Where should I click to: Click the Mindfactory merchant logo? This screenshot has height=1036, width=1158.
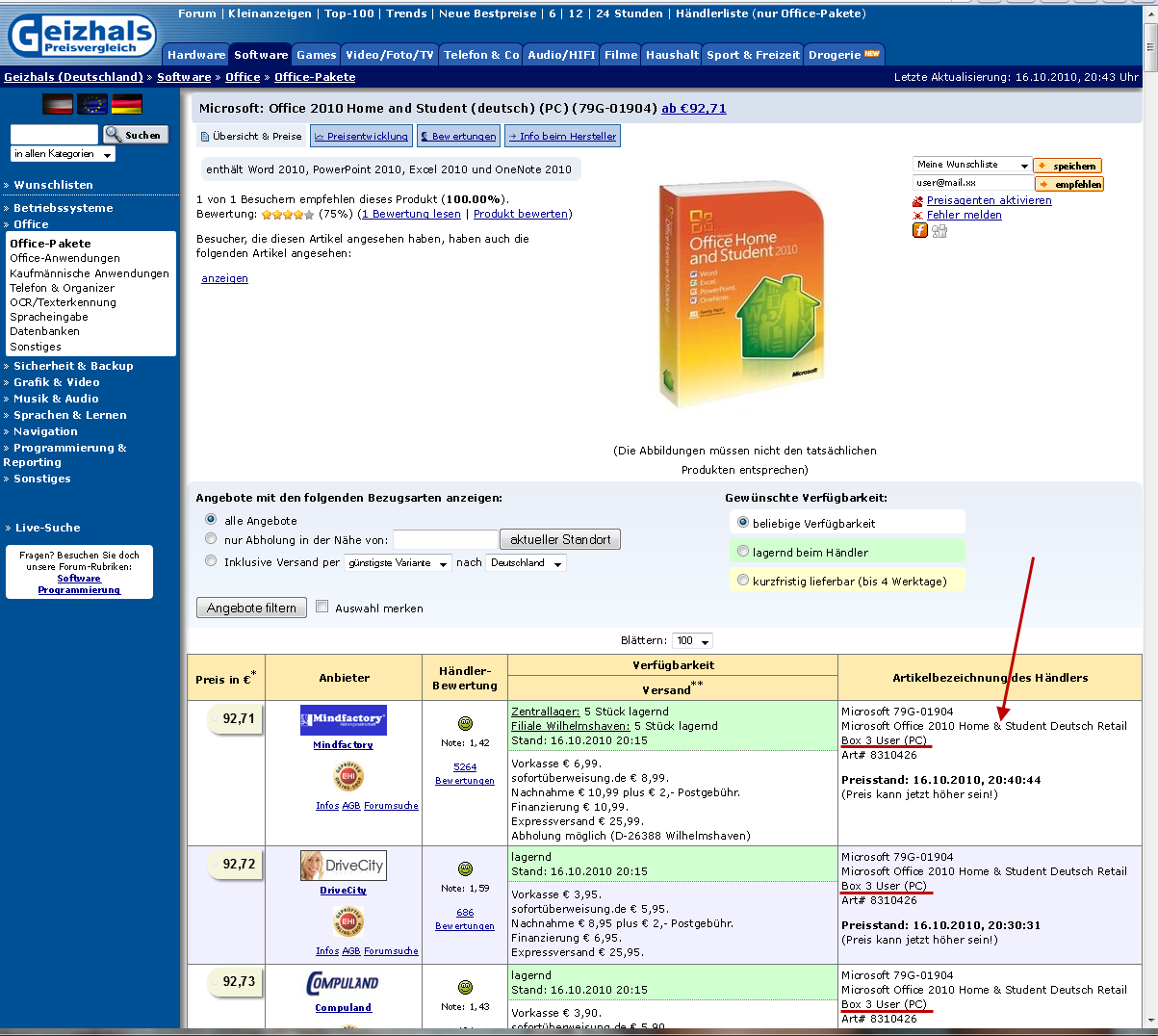tap(344, 719)
